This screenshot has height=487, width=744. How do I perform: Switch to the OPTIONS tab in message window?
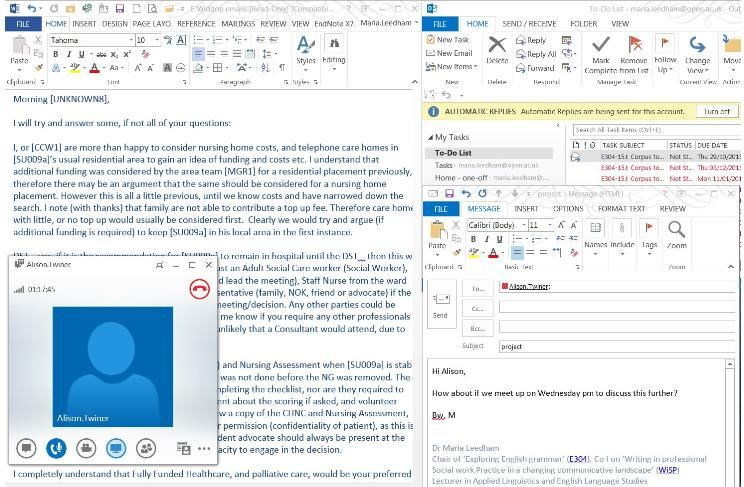568,209
